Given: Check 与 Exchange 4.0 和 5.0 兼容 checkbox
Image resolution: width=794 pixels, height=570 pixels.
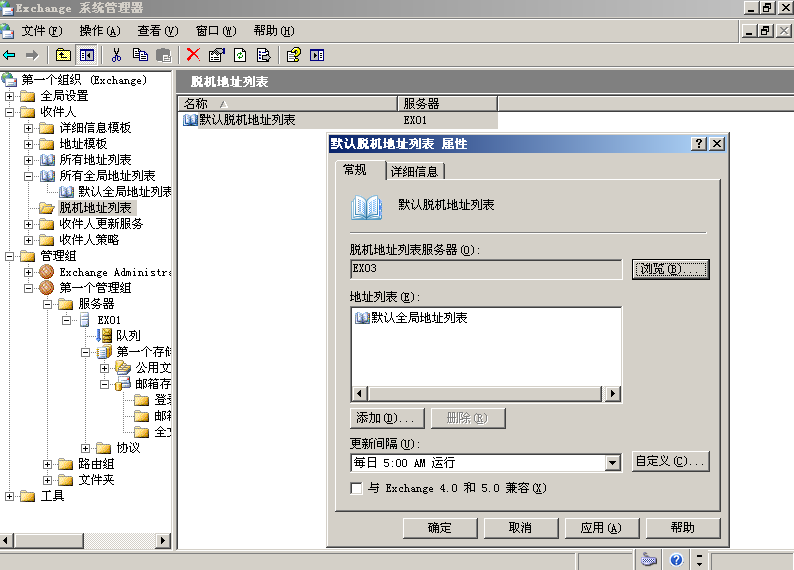Looking at the screenshot, I should pos(356,488).
